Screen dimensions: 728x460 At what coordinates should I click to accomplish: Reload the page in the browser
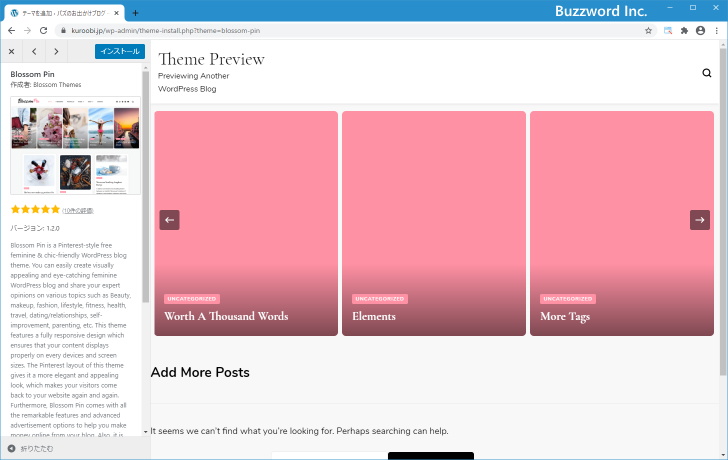44,31
